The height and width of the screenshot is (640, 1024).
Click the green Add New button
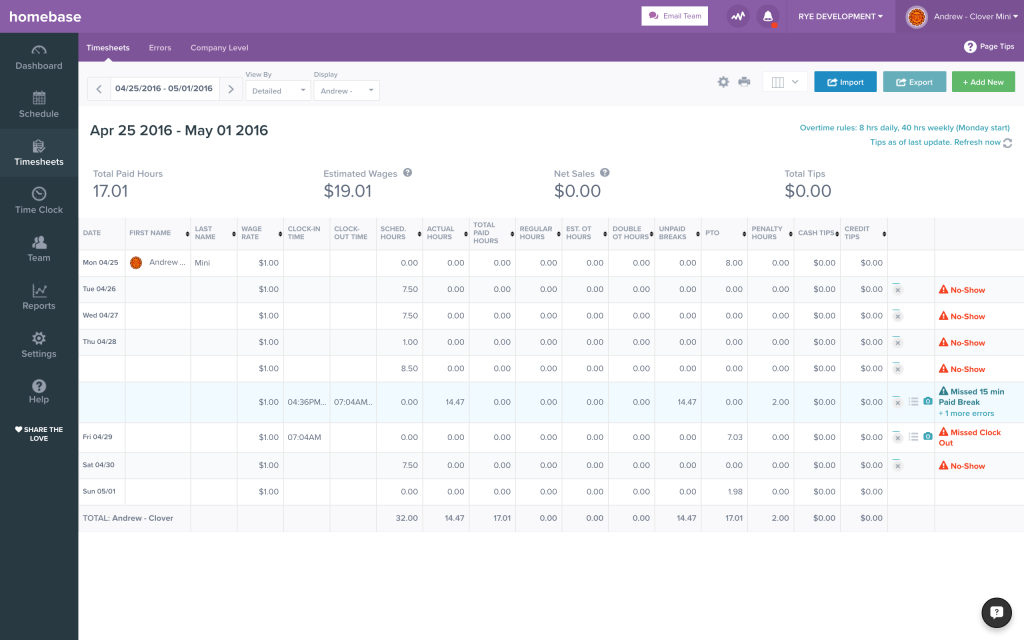click(983, 82)
